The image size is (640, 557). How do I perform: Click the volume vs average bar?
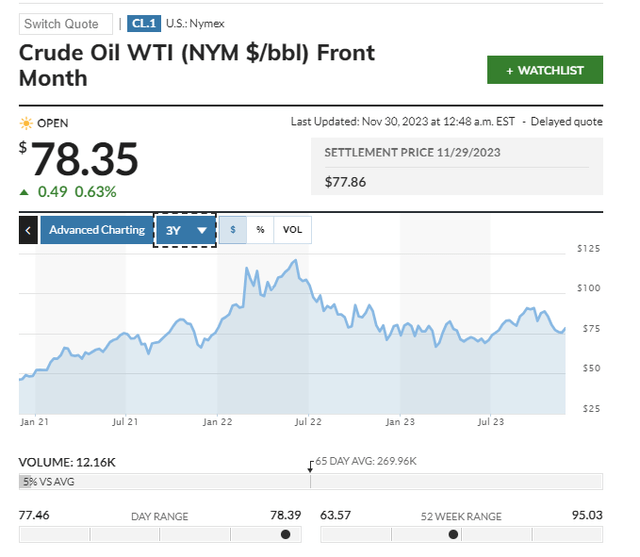click(311, 482)
